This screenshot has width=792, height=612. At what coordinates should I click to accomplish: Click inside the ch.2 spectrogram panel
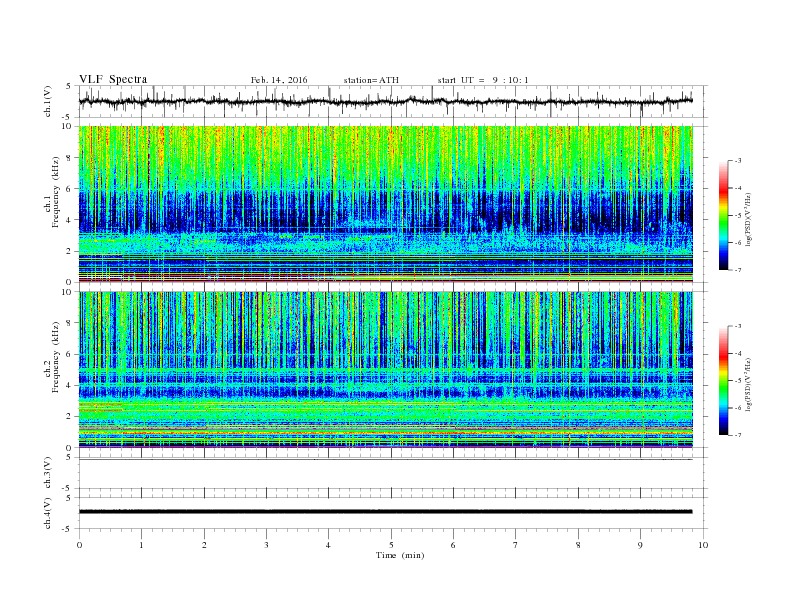pyautogui.click(x=386, y=369)
